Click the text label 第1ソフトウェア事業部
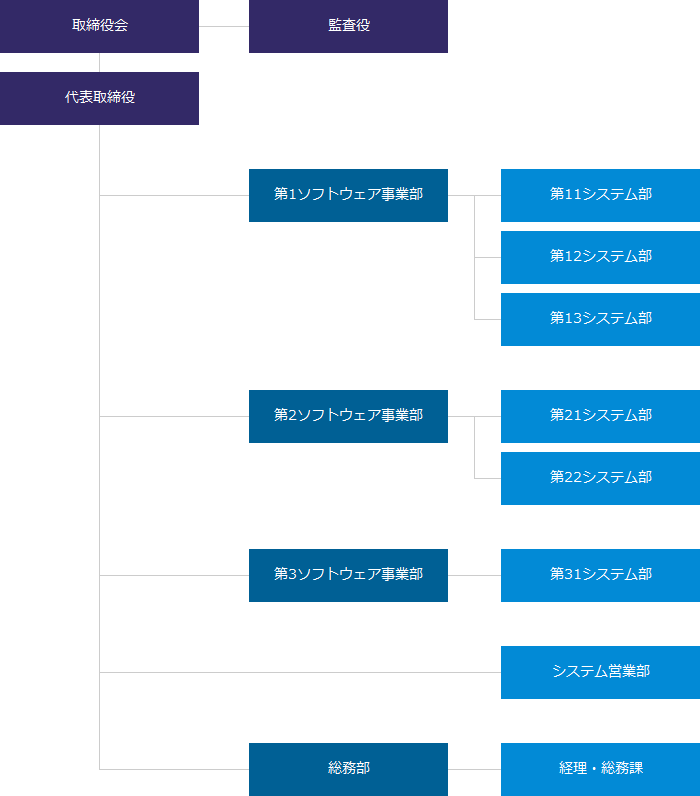Screen dimensions: 700x796 pyautogui.click(x=348, y=194)
